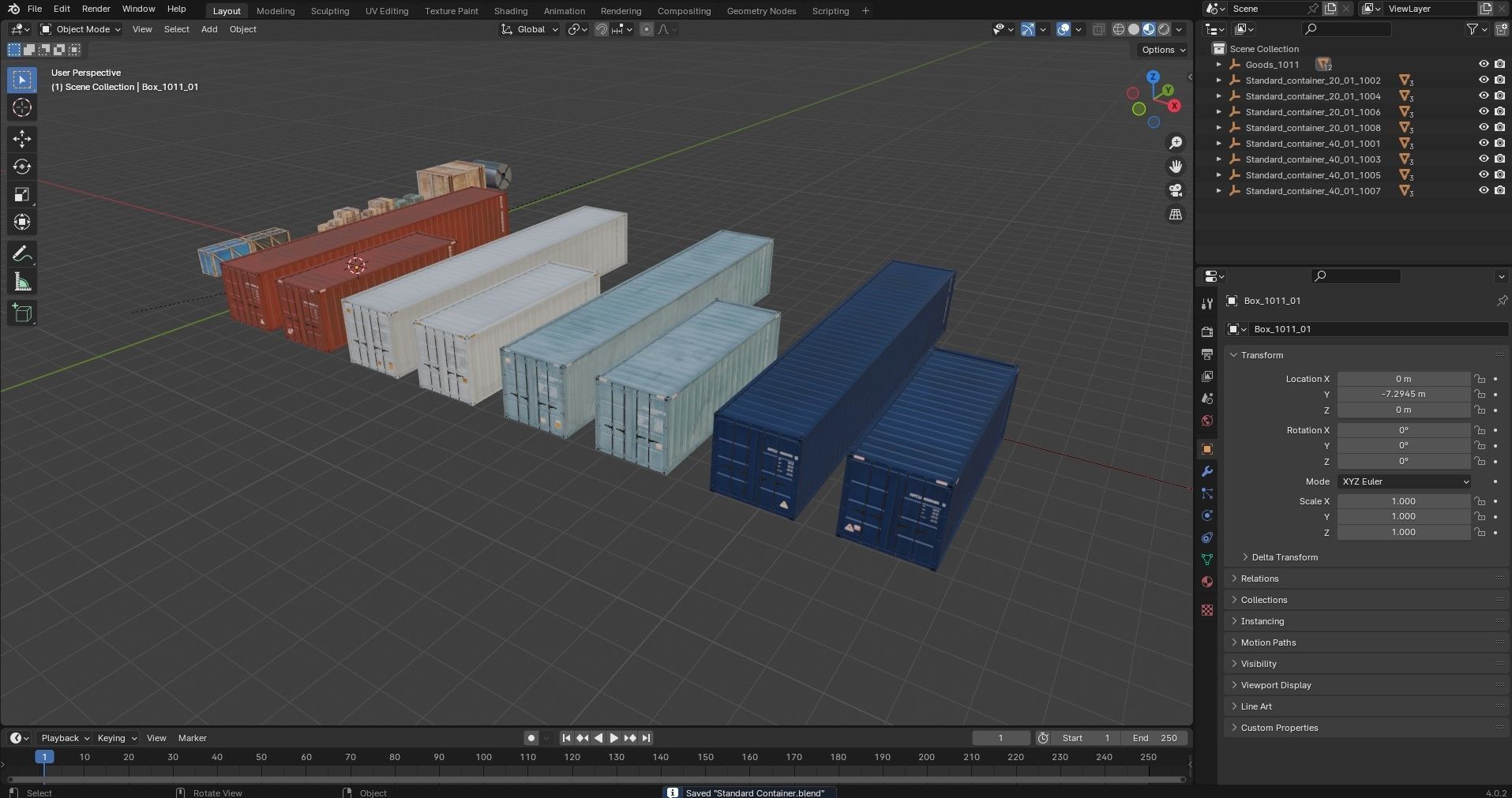Toggle X-ray display mode
Image resolution: width=1512 pixels, height=798 pixels.
click(1098, 29)
